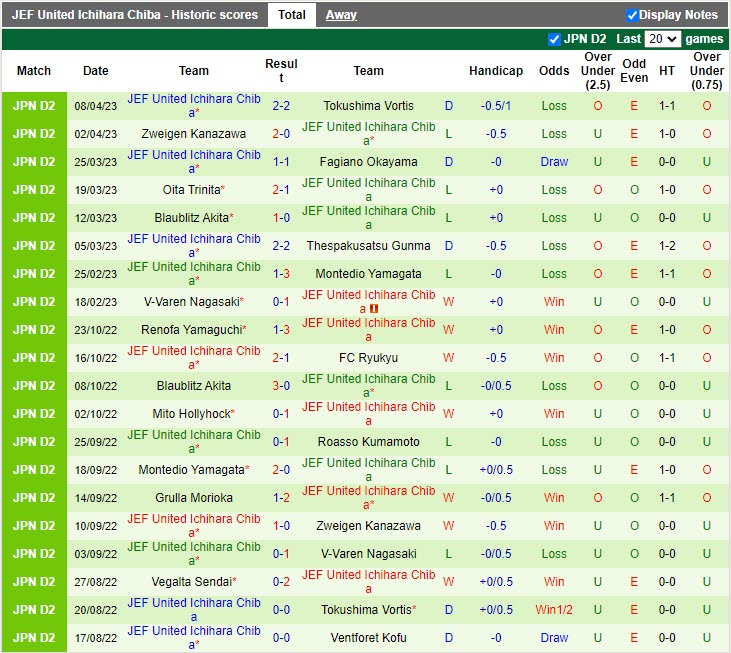Open Montedio Yamagata team on 25/02/23
This screenshot has width=731, height=653.
coord(368,274)
